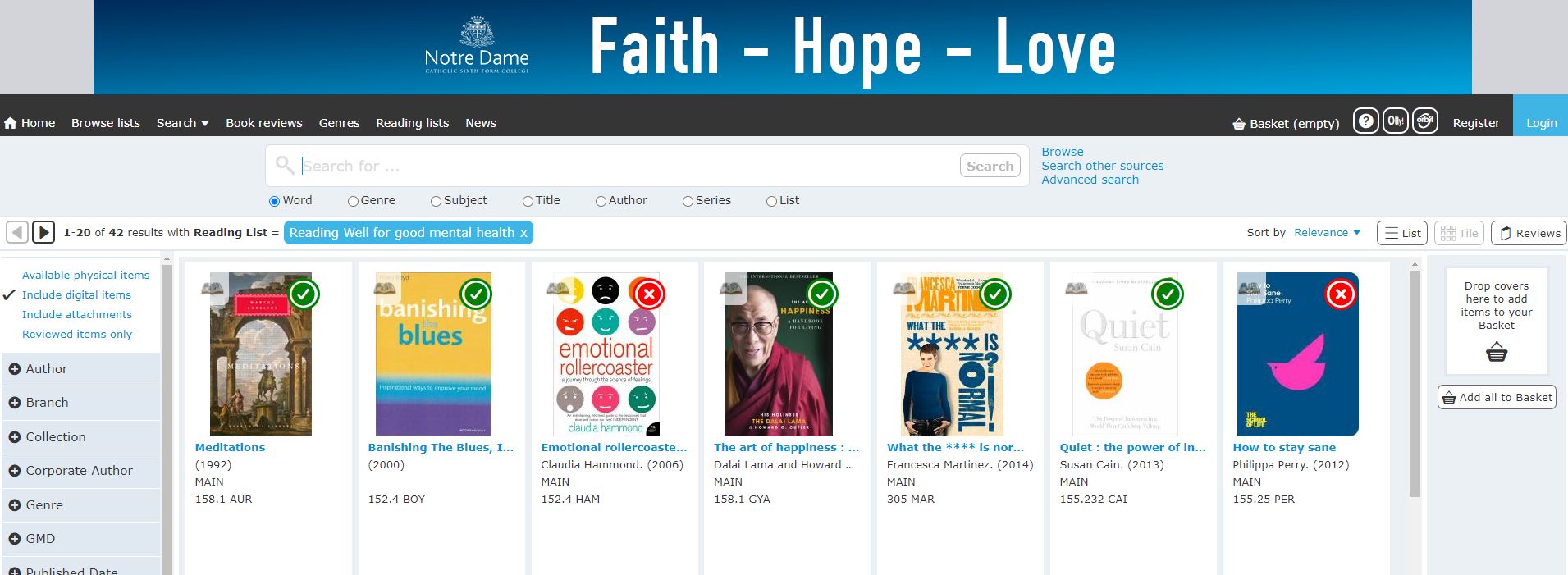The height and width of the screenshot is (575, 1568).
Task: Click the green tick on Banishing The Blues
Action: (x=476, y=294)
